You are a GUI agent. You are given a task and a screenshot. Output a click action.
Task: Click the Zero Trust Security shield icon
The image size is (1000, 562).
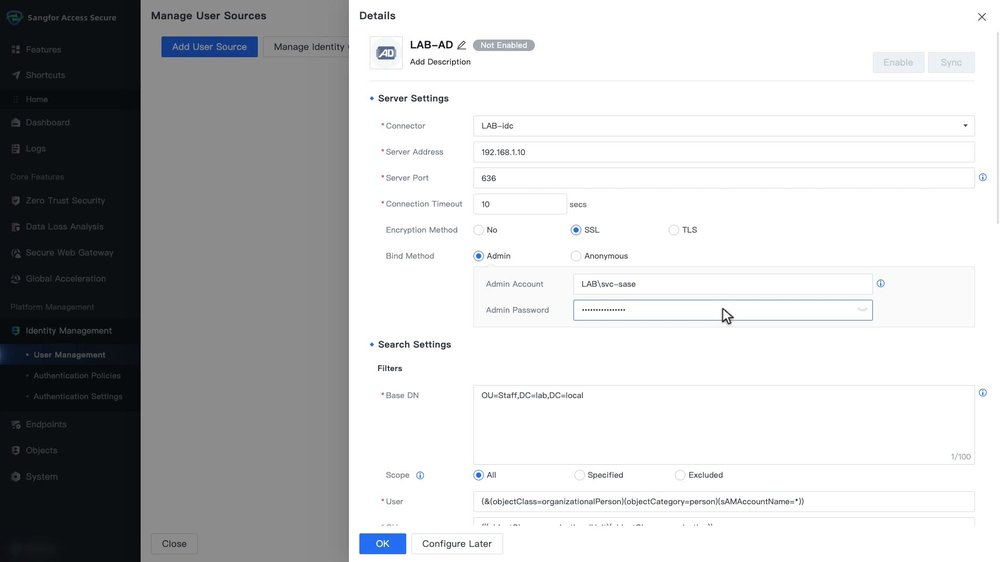pyautogui.click(x=15, y=200)
